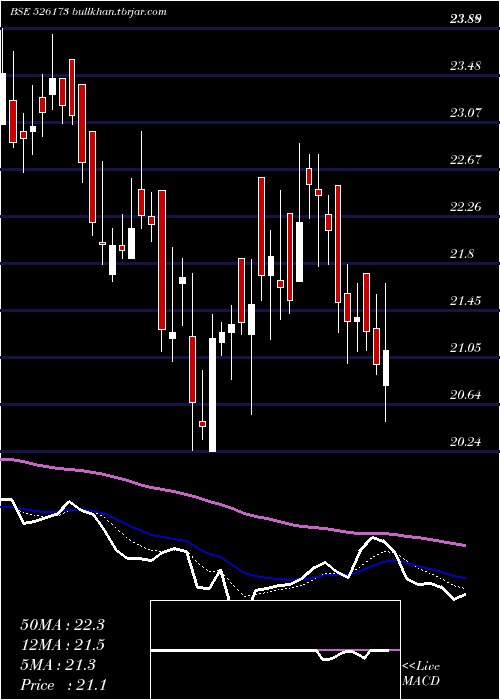Click the 20.24 price axis label
The height and width of the screenshot is (700, 500).
(x=465, y=442)
